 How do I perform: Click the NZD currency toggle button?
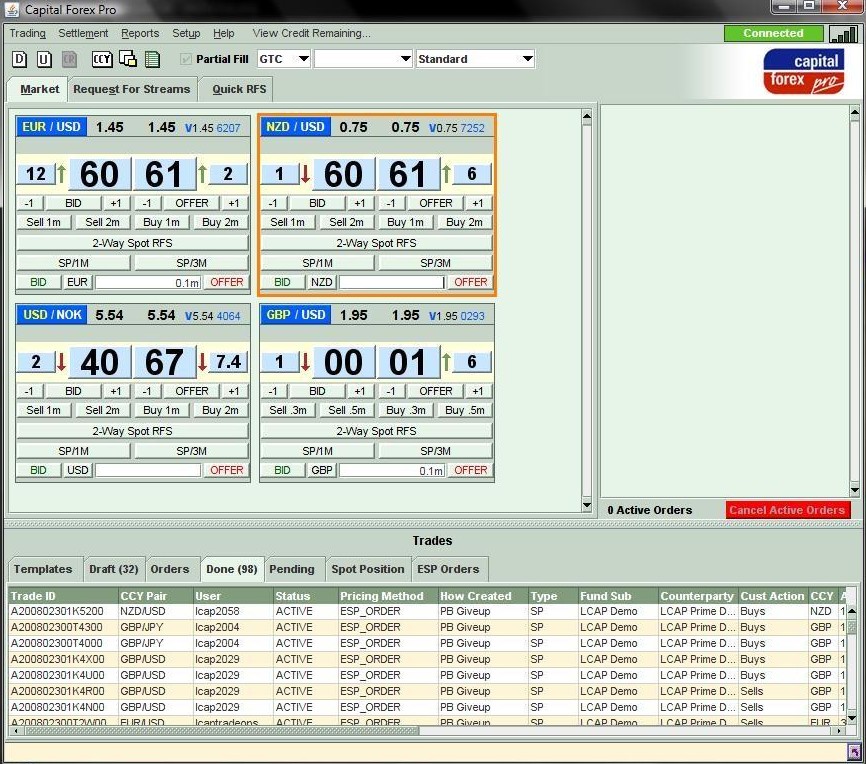[x=321, y=282]
